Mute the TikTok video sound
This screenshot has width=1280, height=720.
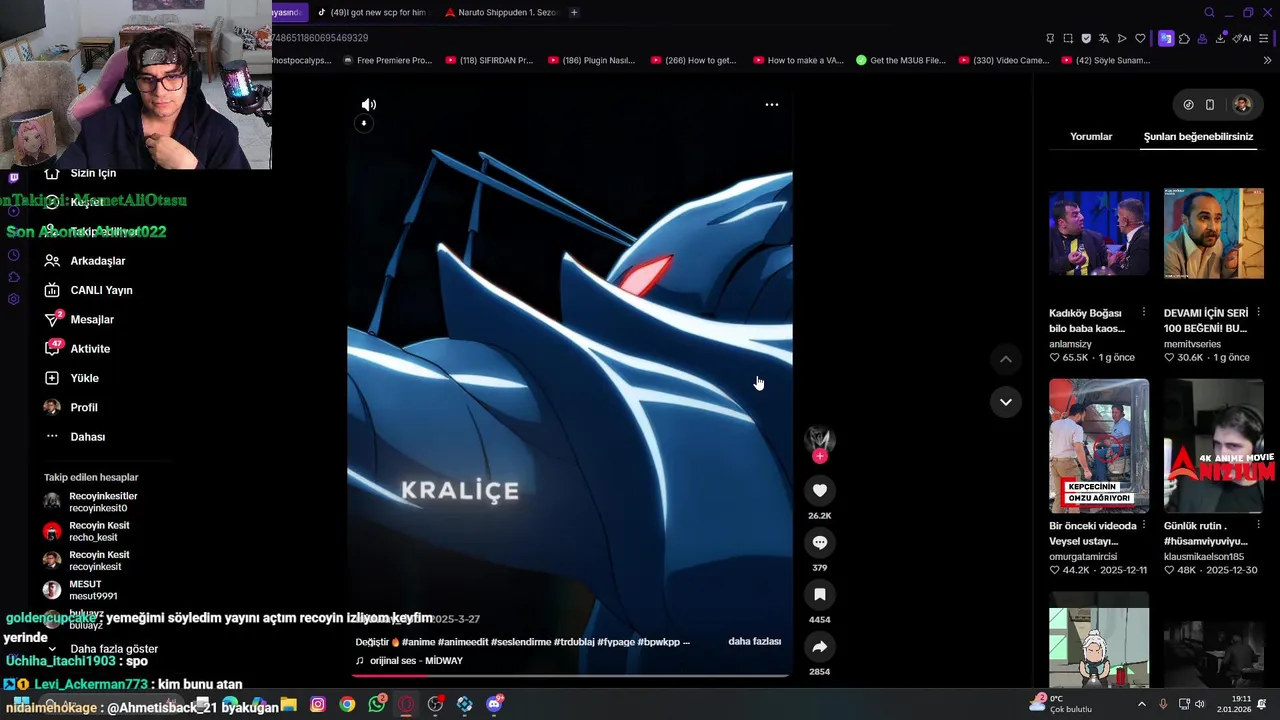pyautogui.click(x=369, y=105)
